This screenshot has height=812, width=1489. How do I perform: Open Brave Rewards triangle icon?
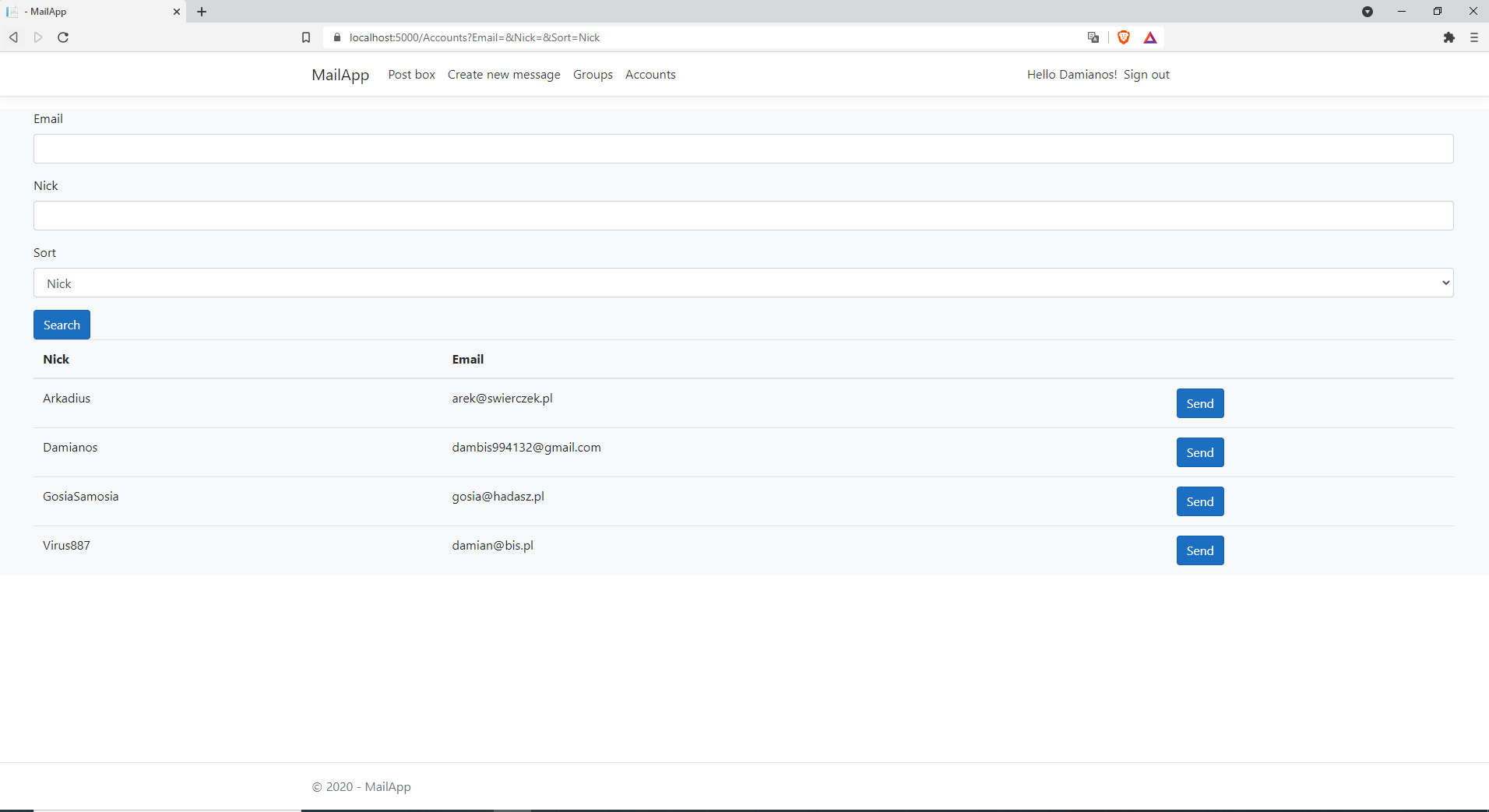[x=1150, y=37]
